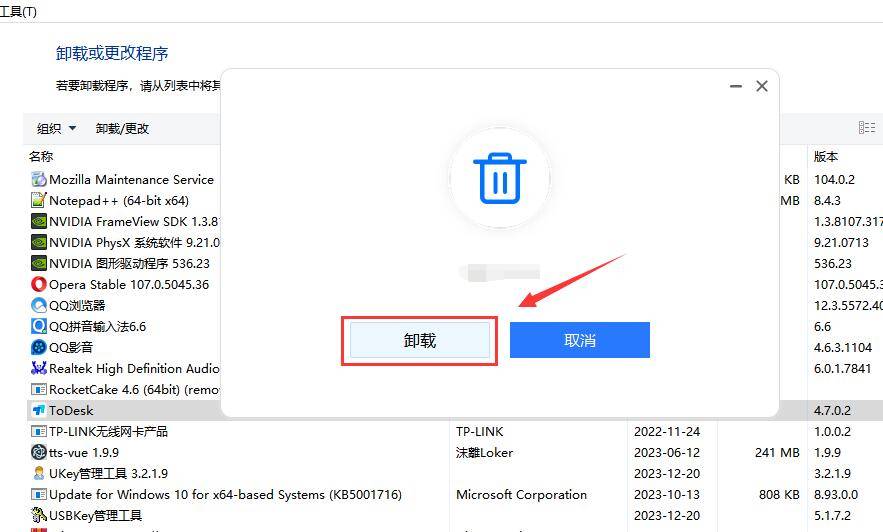
Task: Click Update for Windows 10 KB5001716 name
Action: (225, 495)
